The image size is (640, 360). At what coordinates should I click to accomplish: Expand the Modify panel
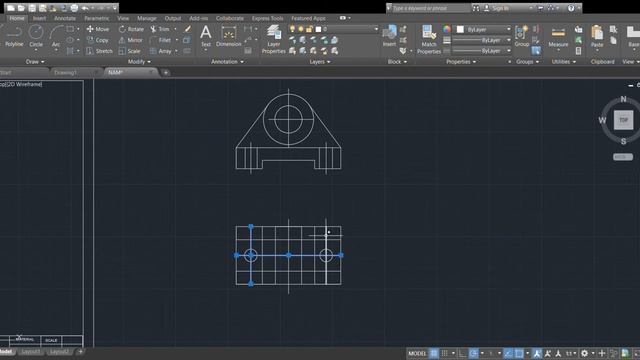pos(139,62)
